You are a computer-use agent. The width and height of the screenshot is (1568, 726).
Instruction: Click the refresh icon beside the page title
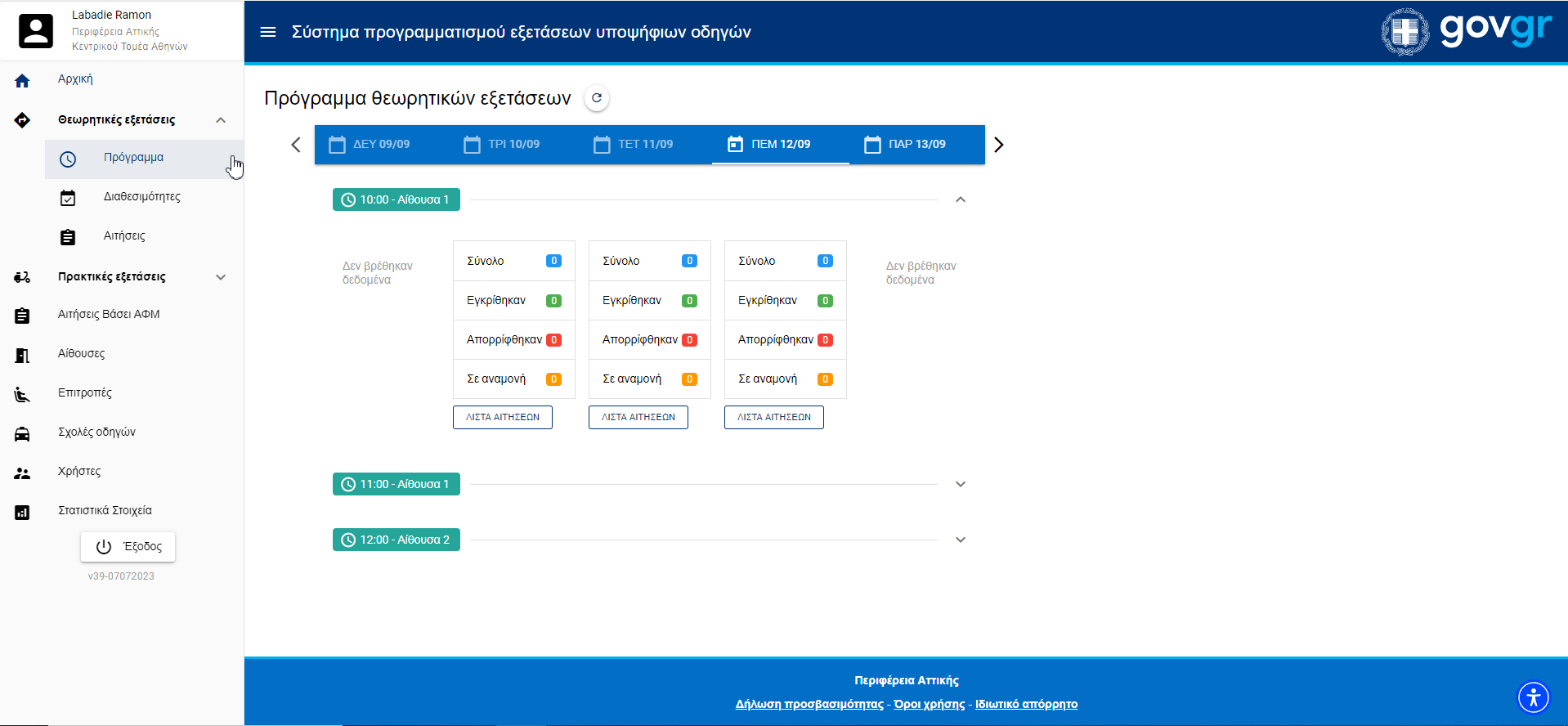[597, 98]
